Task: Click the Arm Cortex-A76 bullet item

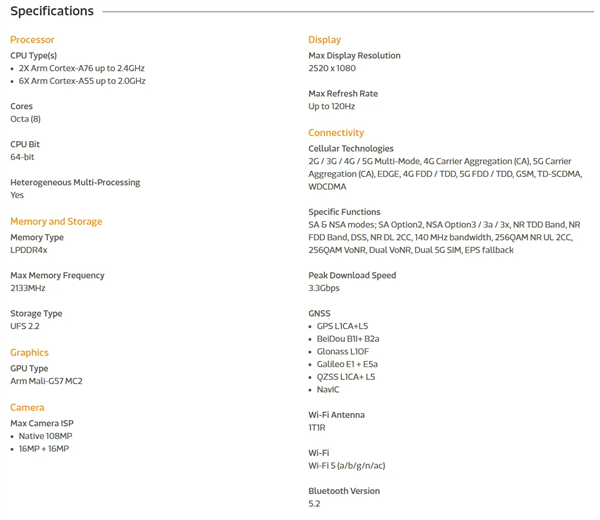Action: point(82,68)
